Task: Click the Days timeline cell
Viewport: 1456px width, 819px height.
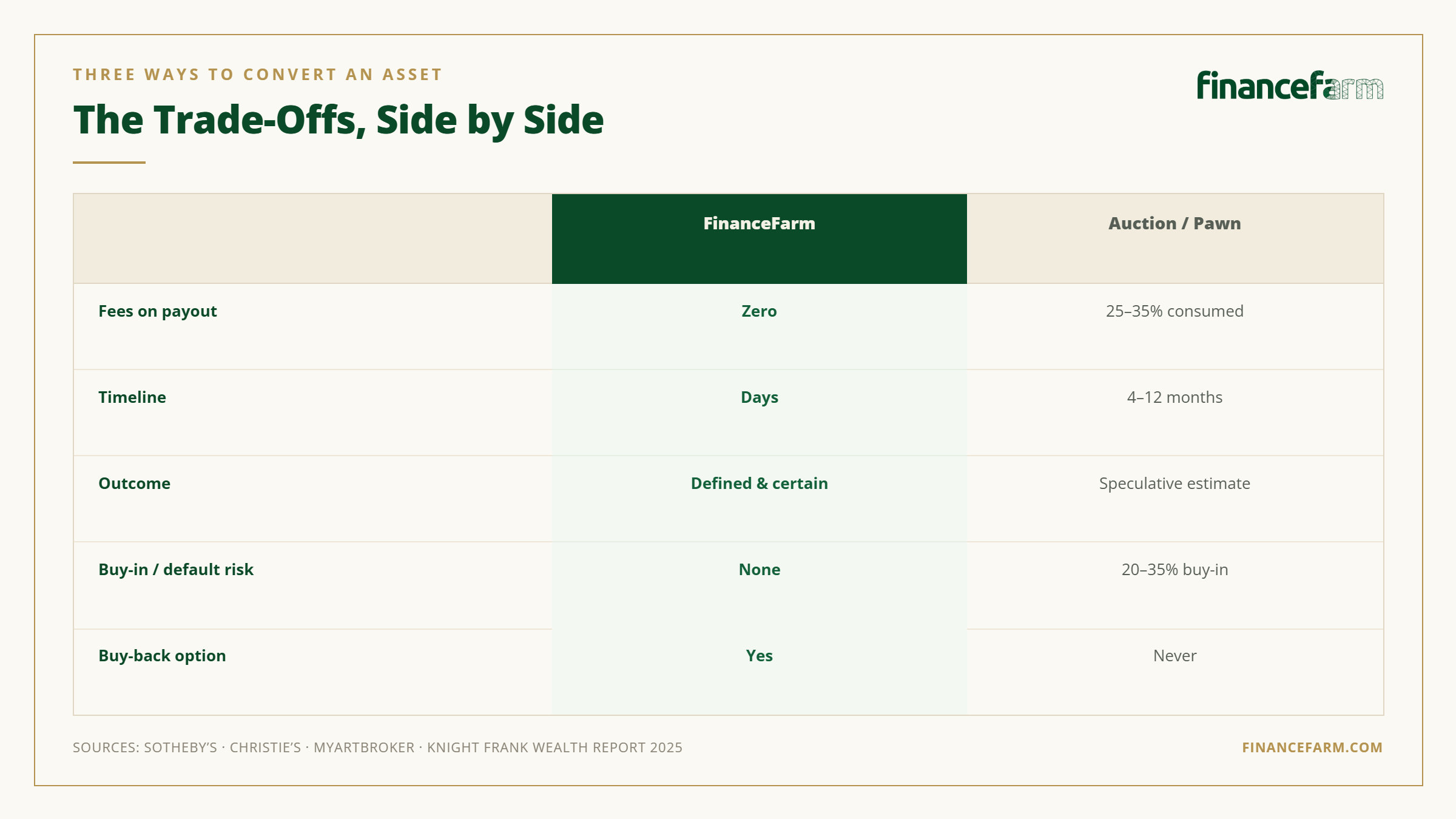Action: pos(760,413)
